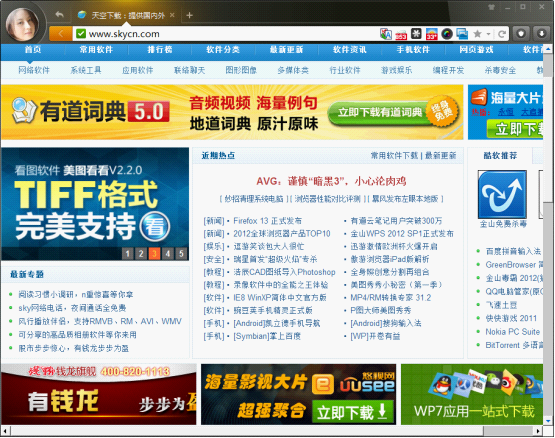
Task: Open the 金山WPS 2012 SP1正式发布 link
Action: click(402, 234)
